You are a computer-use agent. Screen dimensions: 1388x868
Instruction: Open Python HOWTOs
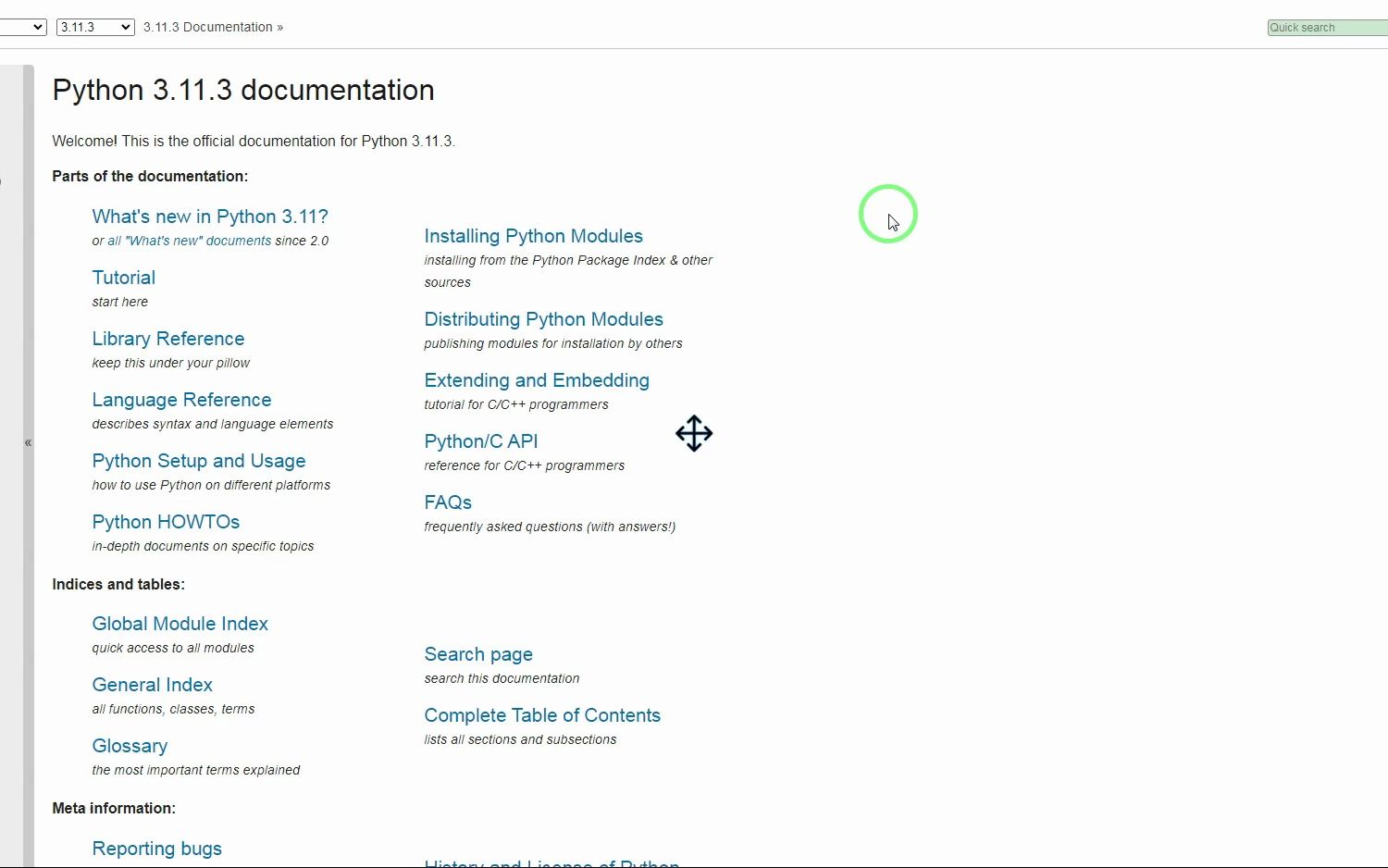pos(166,522)
